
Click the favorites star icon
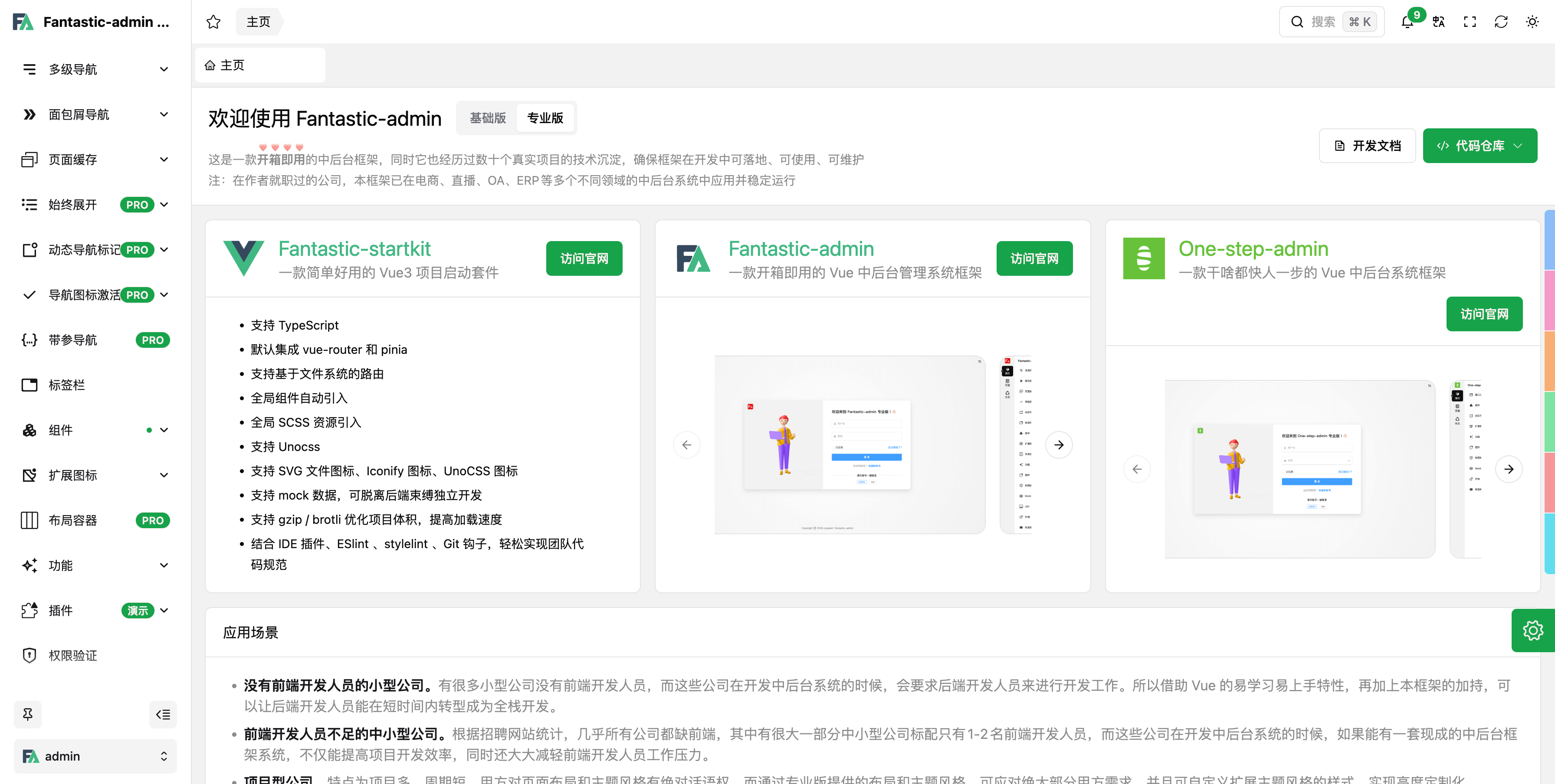tap(213, 22)
